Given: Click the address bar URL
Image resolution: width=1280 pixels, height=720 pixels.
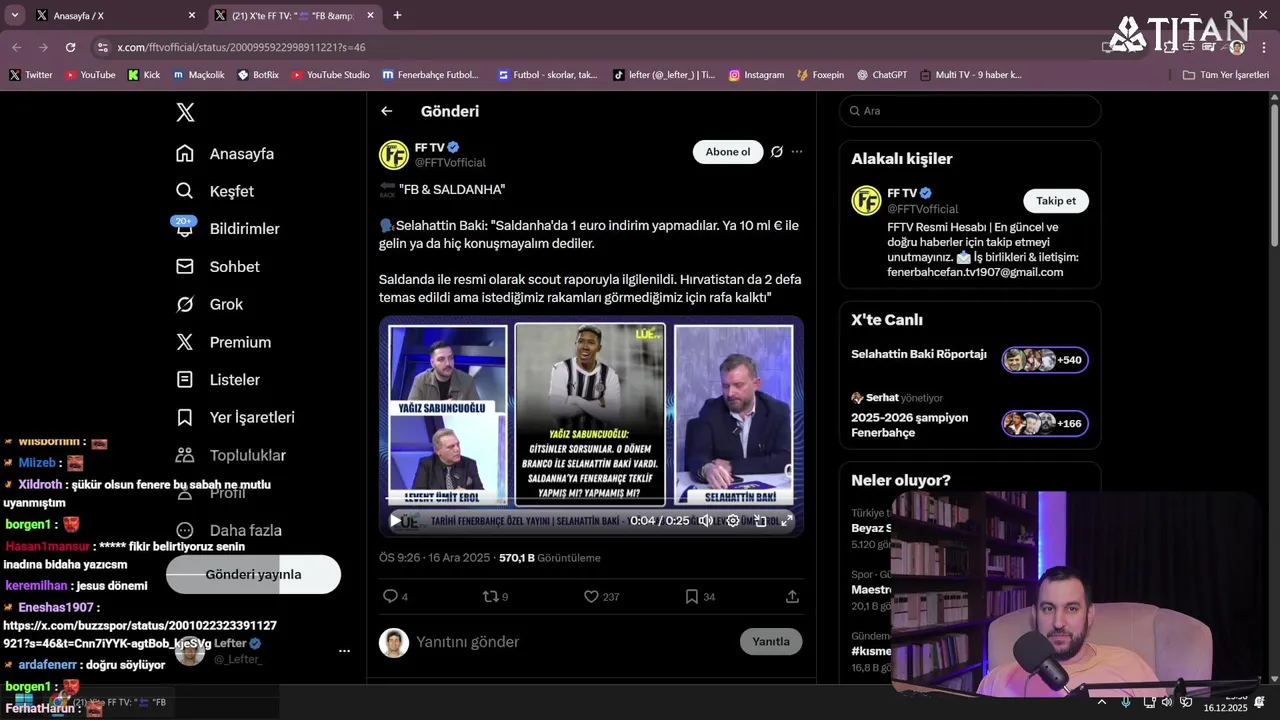Looking at the screenshot, I should (241, 47).
